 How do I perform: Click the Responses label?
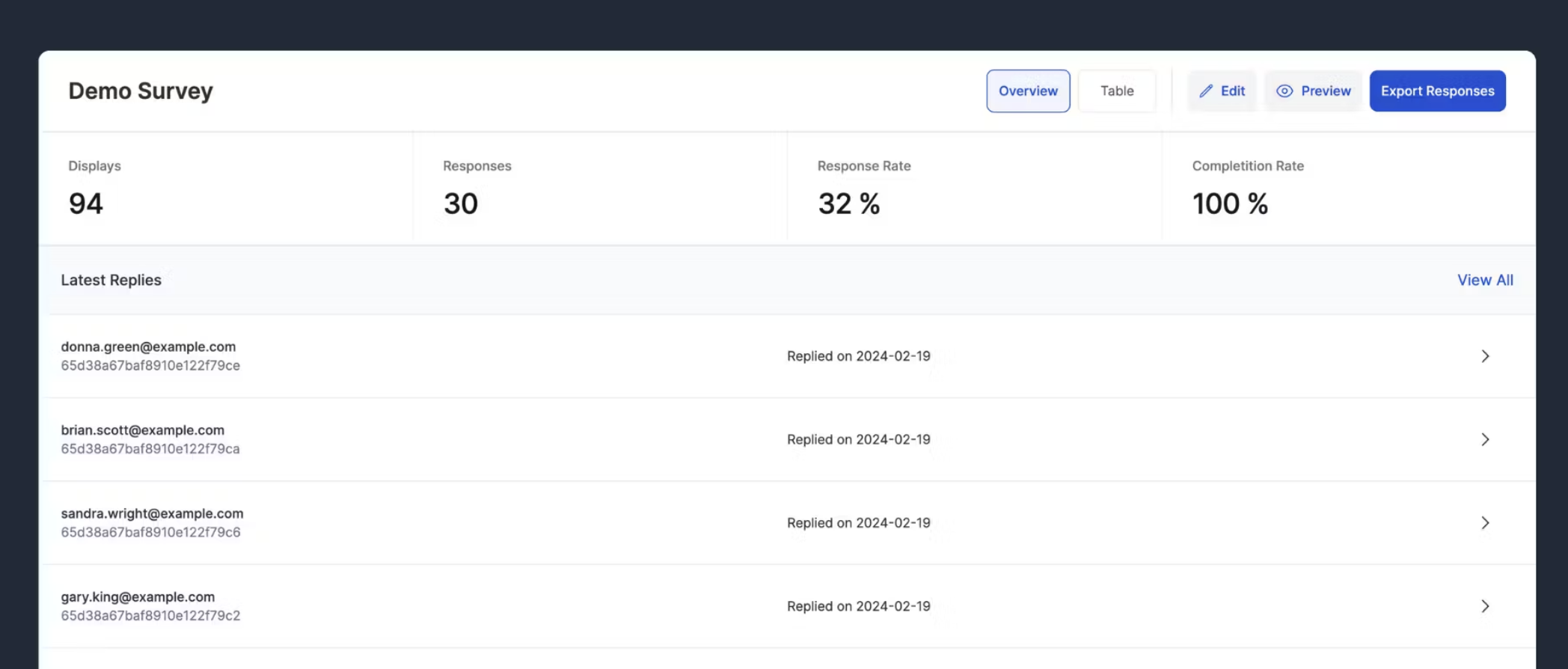click(x=477, y=166)
